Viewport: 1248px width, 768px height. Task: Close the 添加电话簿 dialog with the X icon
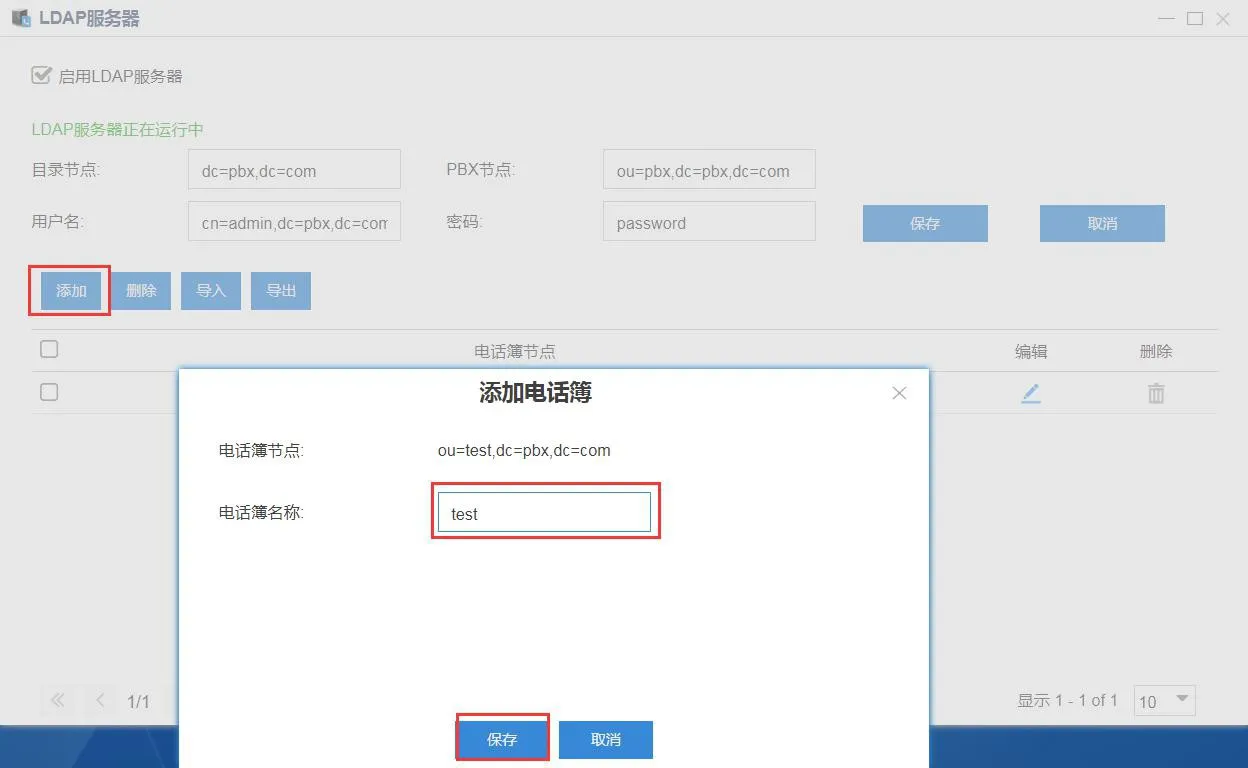click(x=899, y=393)
